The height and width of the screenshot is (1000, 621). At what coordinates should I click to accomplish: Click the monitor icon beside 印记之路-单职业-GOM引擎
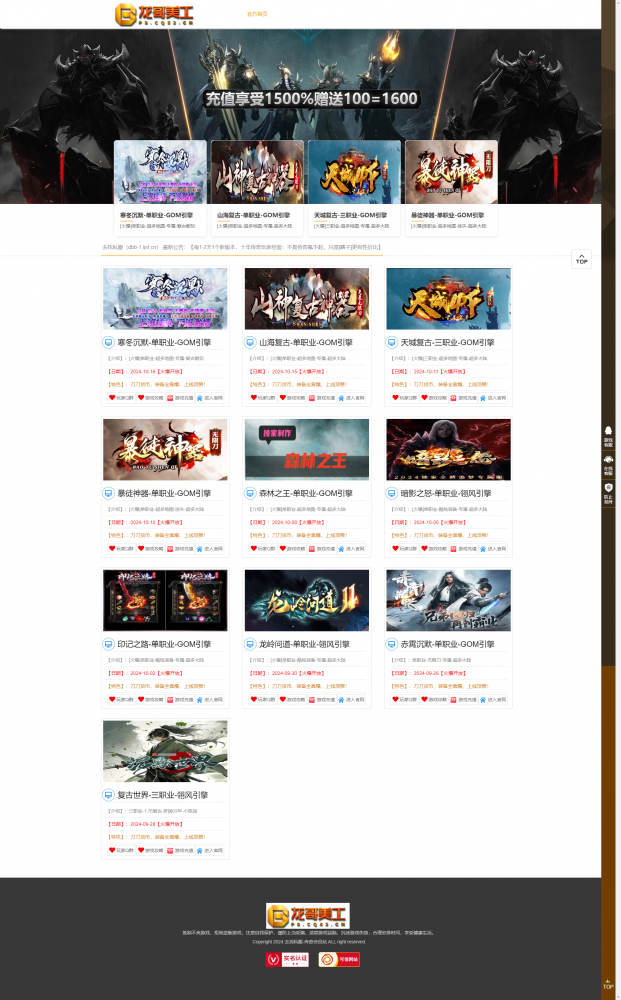pos(108,644)
